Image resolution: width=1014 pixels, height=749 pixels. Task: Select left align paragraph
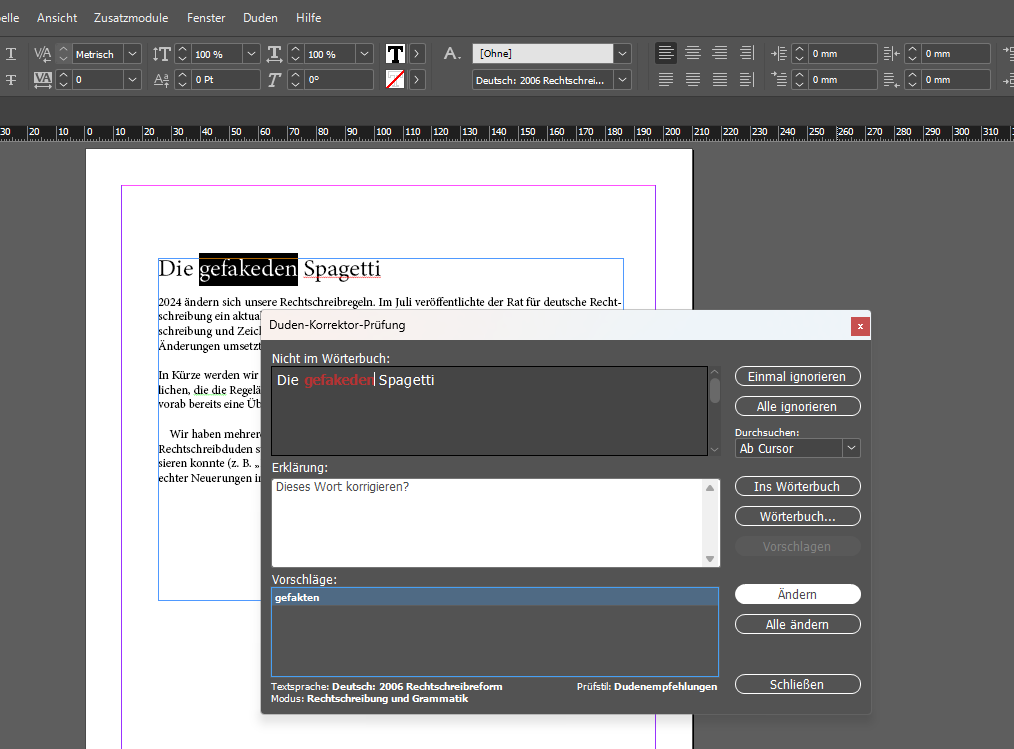click(x=666, y=53)
